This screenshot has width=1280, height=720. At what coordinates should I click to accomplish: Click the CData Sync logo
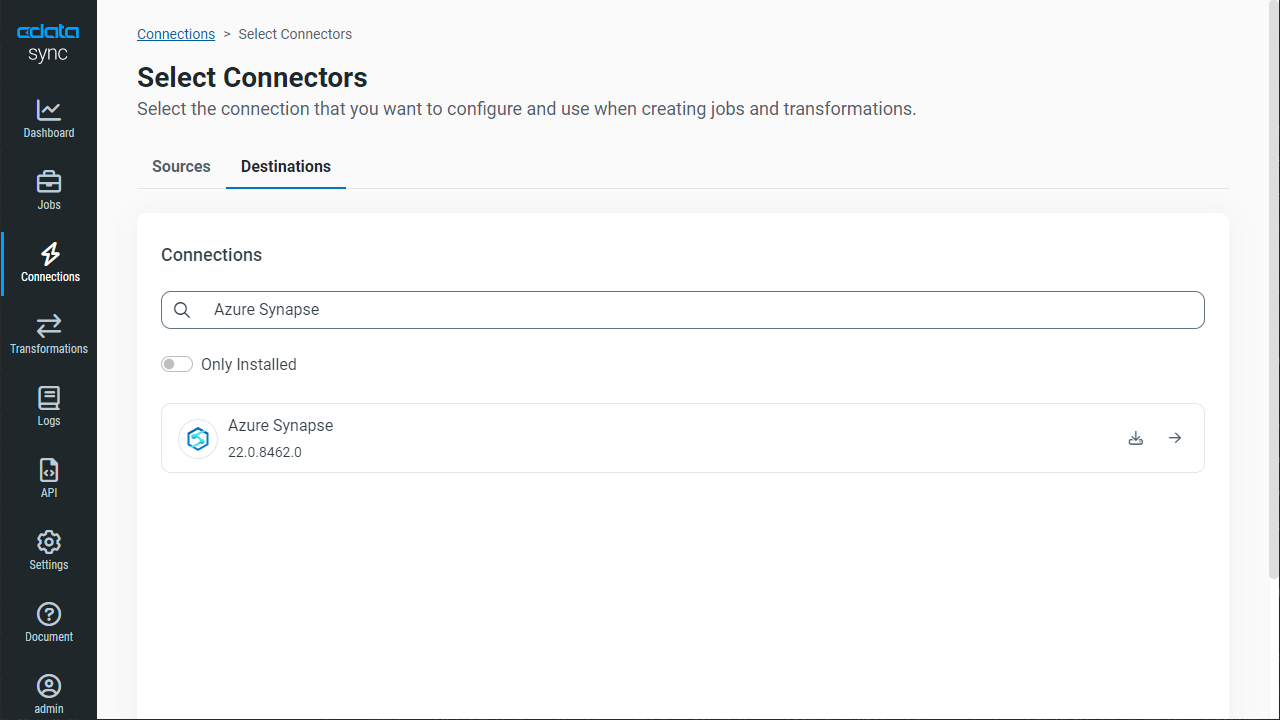pyautogui.click(x=48, y=43)
